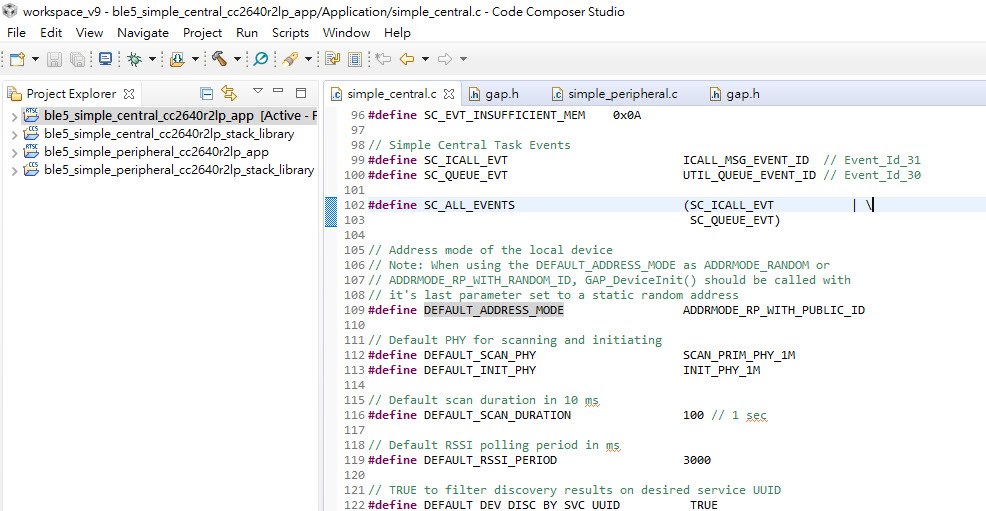The image size is (986, 511).
Task: Build the project with hammer icon
Action: [x=219, y=59]
